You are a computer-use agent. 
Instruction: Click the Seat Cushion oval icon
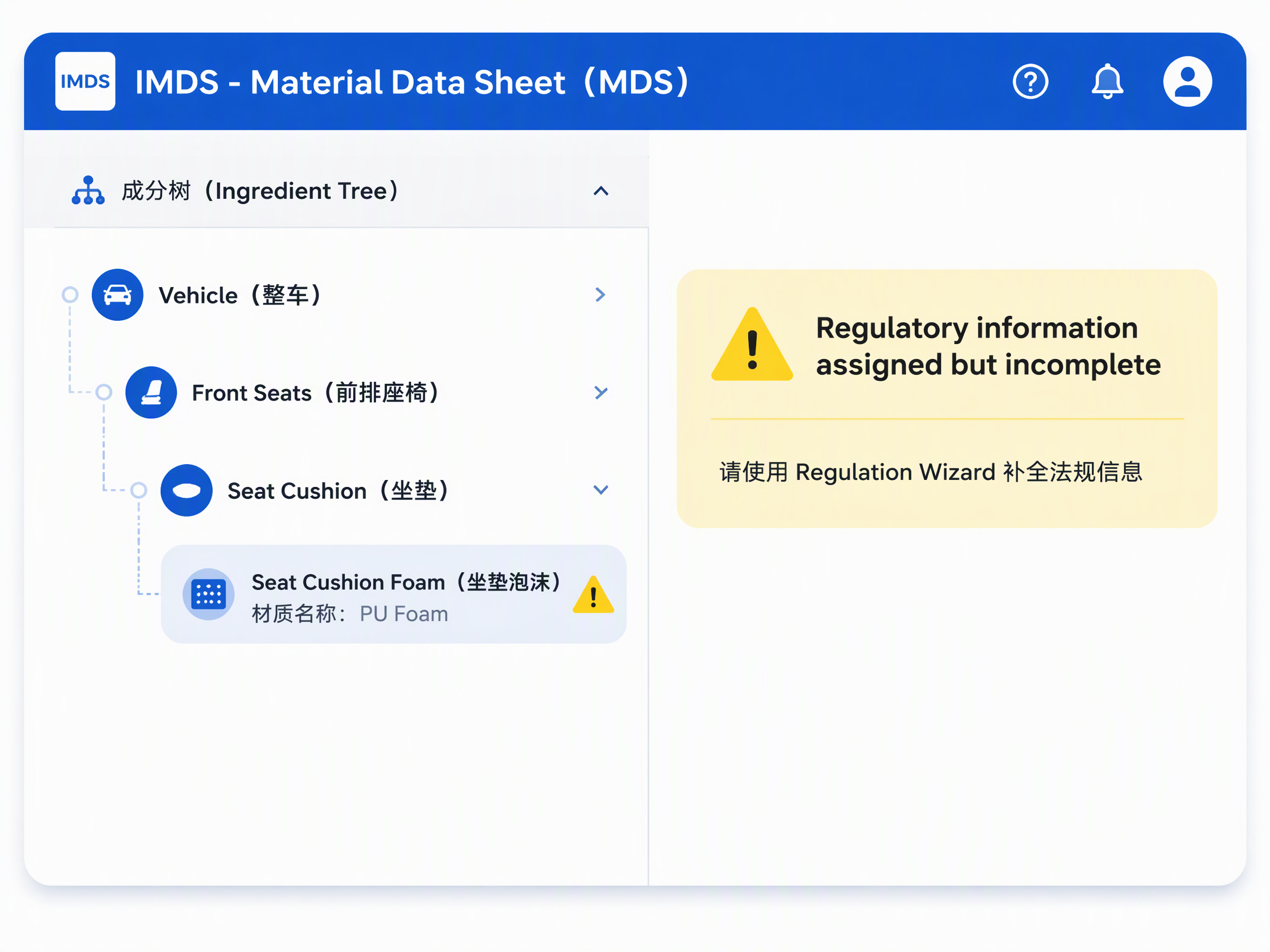point(186,490)
